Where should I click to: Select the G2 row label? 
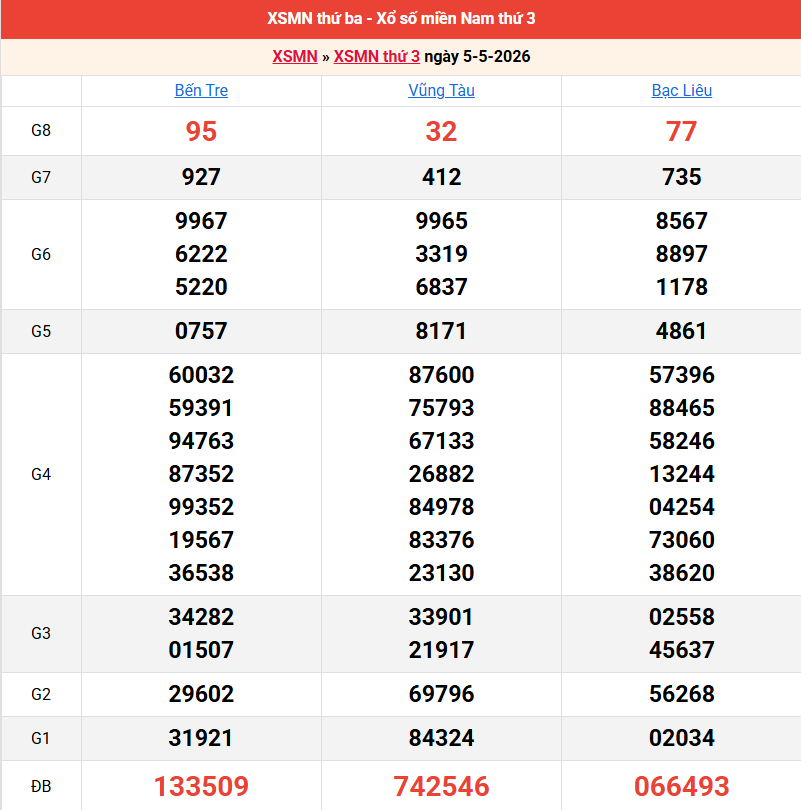click(x=41, y=694)
